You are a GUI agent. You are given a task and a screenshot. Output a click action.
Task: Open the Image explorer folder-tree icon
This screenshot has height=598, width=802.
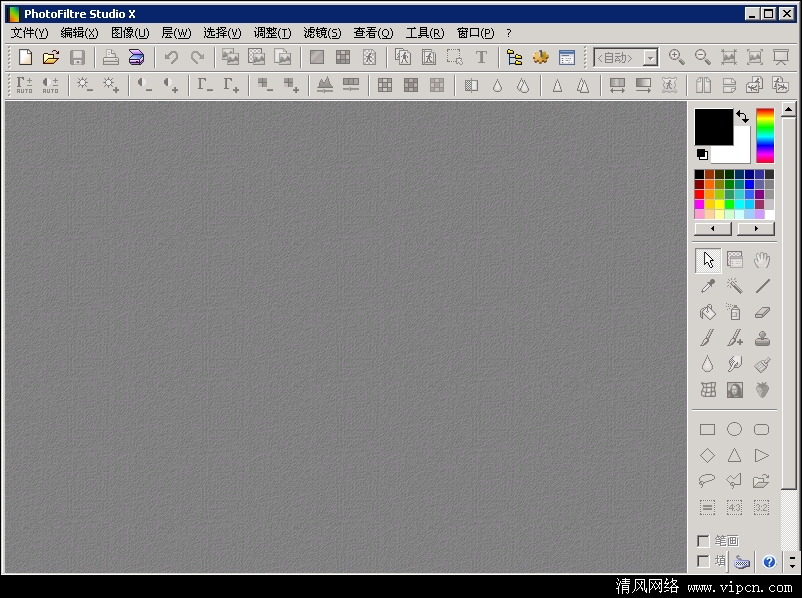(x=515, y=57)
